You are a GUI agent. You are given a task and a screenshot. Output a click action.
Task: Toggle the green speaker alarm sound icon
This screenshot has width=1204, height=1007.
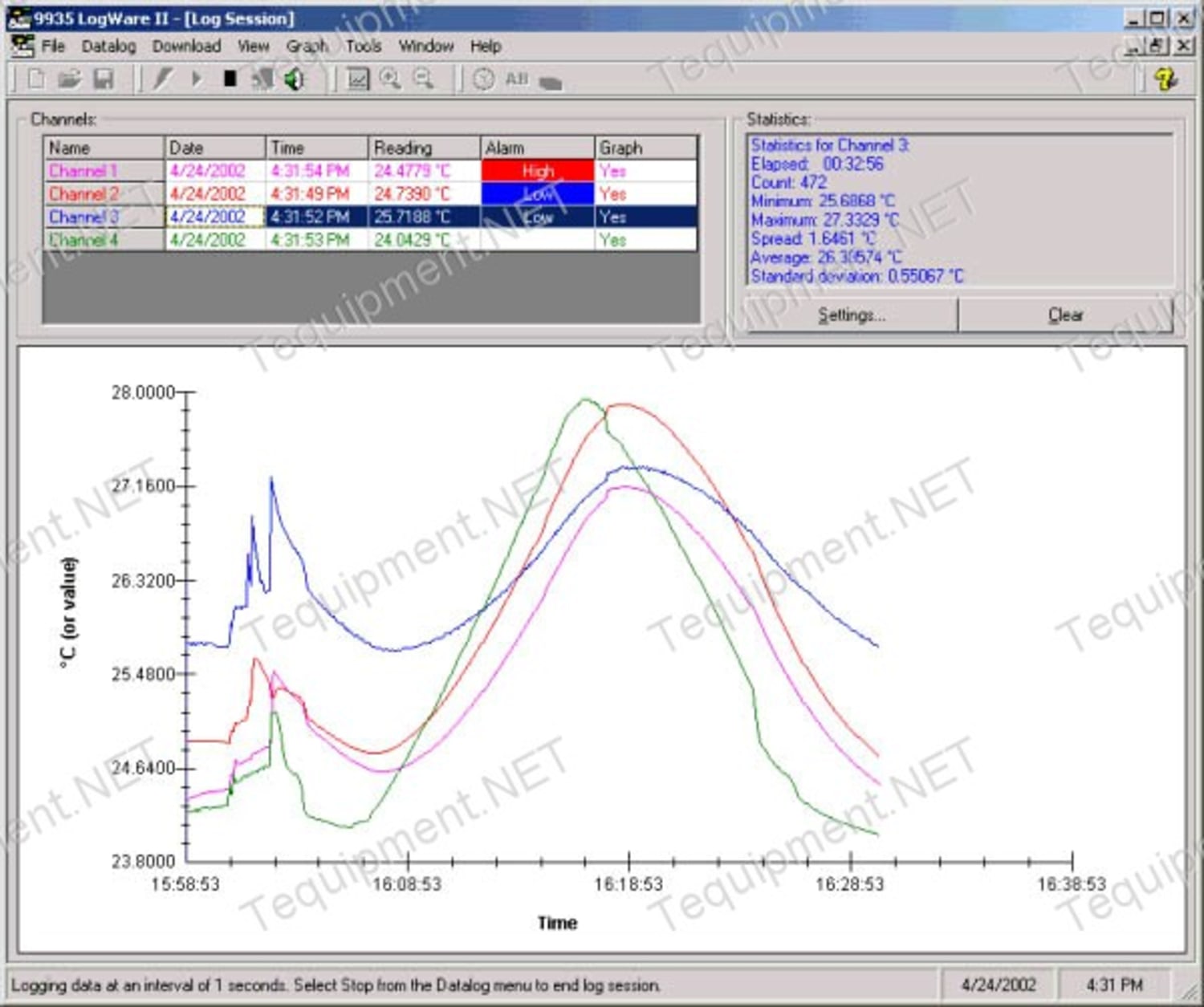coord(295,79)
